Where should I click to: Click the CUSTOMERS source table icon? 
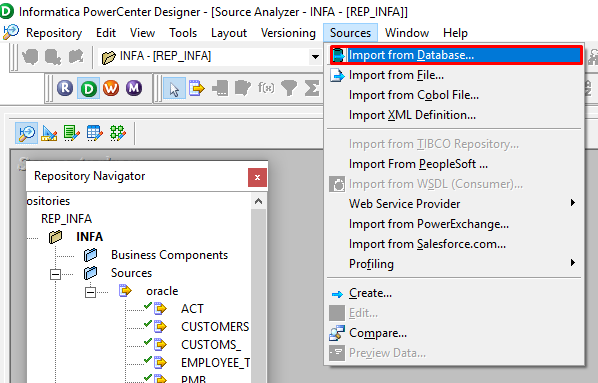161,326
